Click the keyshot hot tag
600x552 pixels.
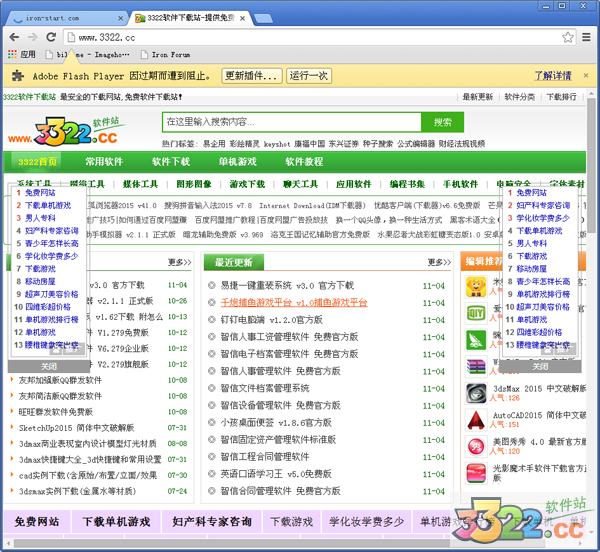tap(277, 144)
